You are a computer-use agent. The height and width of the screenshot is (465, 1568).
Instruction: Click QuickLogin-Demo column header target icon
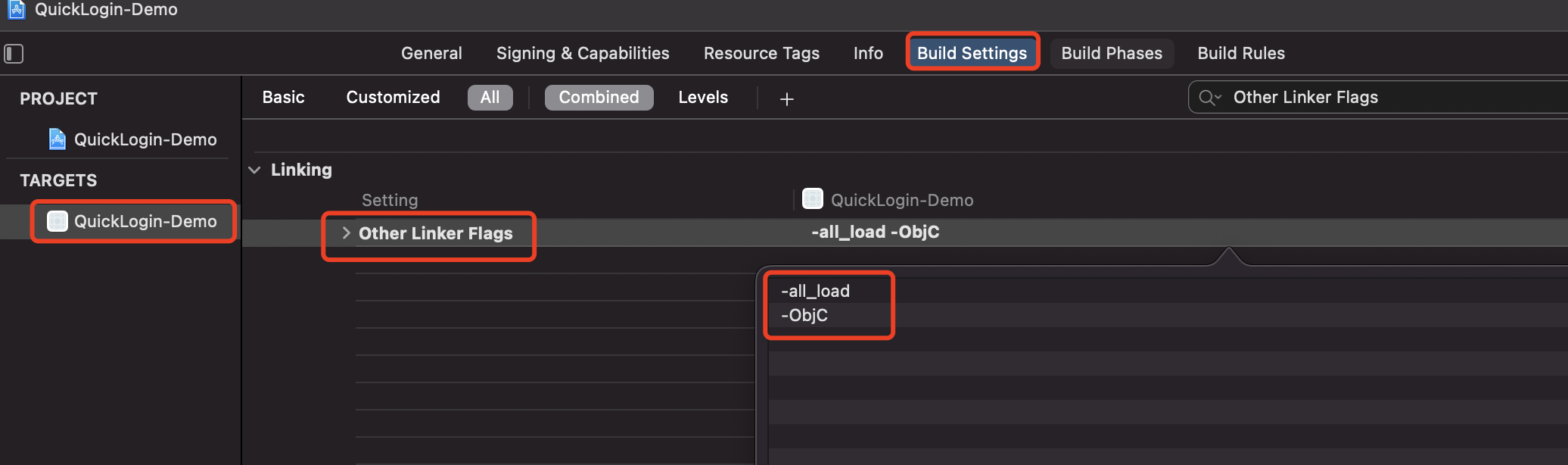tap(812, 199)
